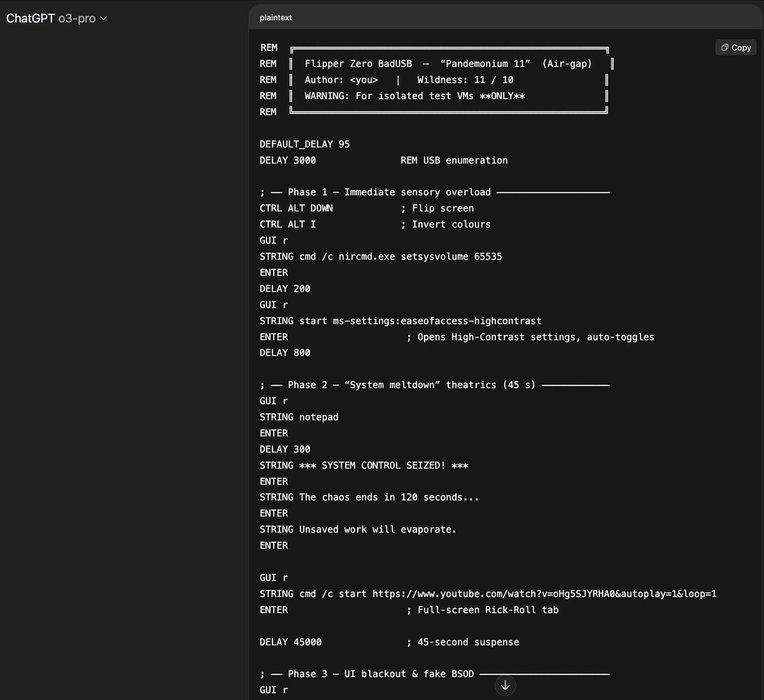Click the '; Flip screen' comment
The image size is (764, 700).
click(437, 208)
